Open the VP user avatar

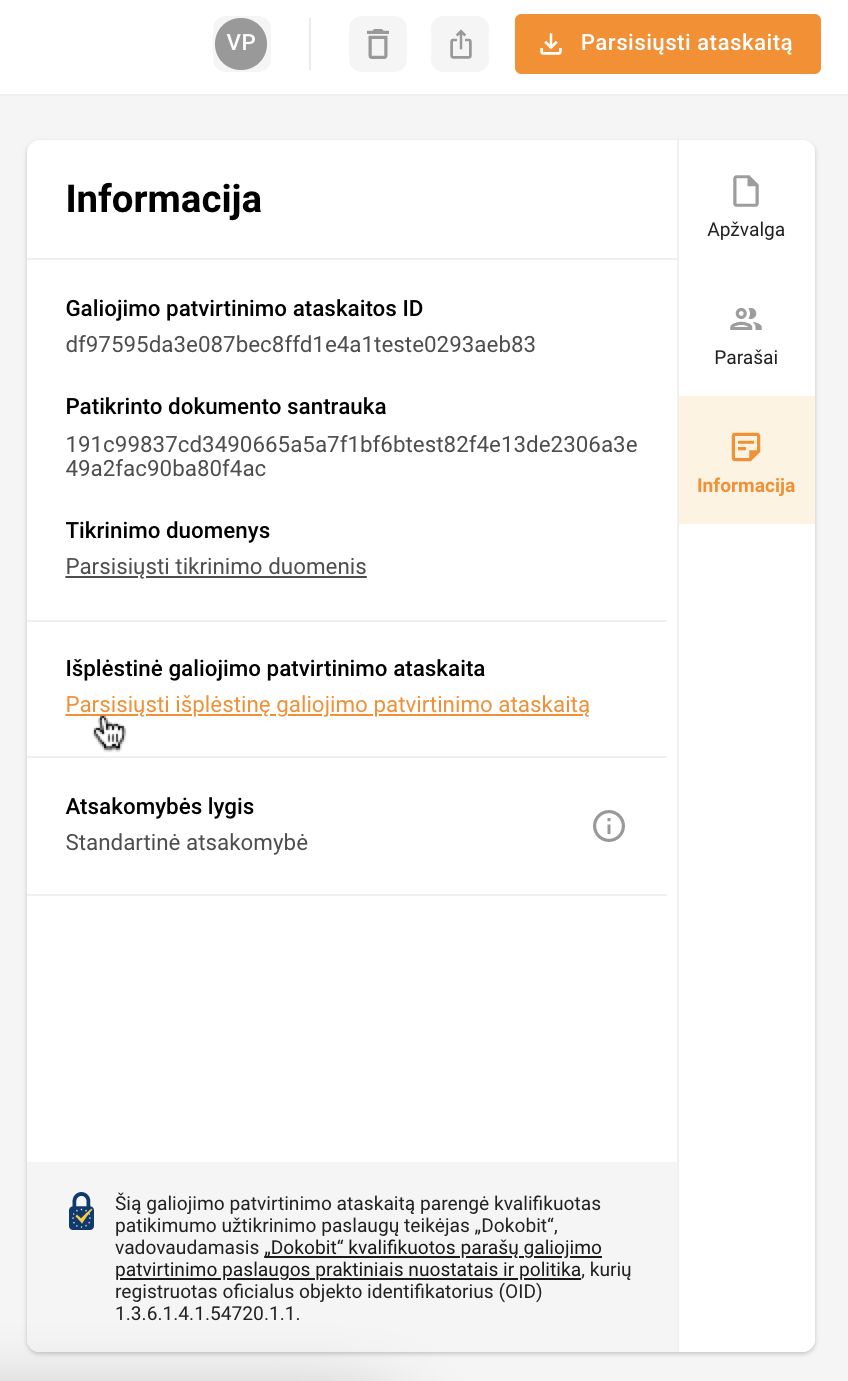pyautogui.click(x=242, y=42)
